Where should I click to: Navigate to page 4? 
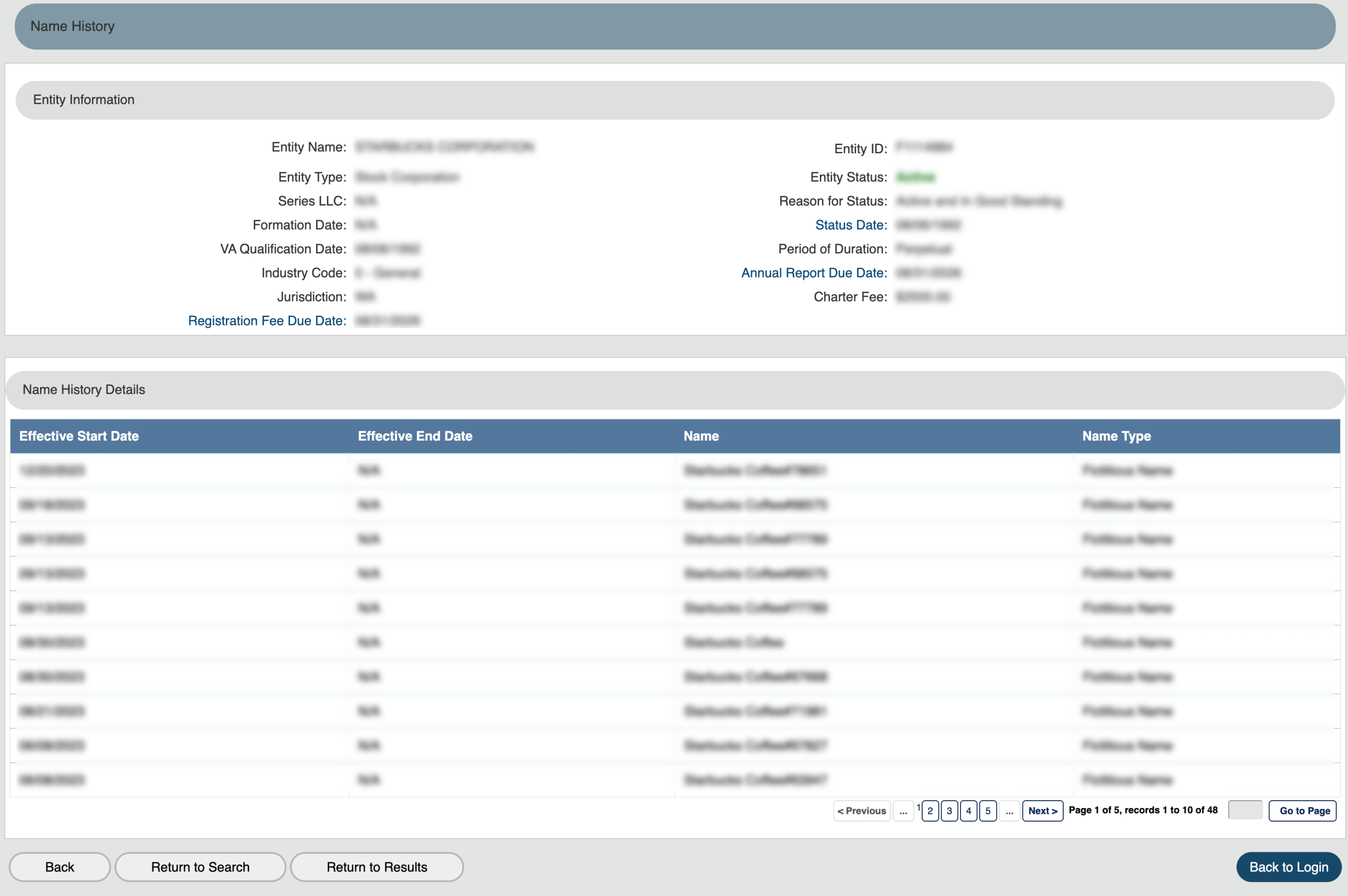coord(968,811)
